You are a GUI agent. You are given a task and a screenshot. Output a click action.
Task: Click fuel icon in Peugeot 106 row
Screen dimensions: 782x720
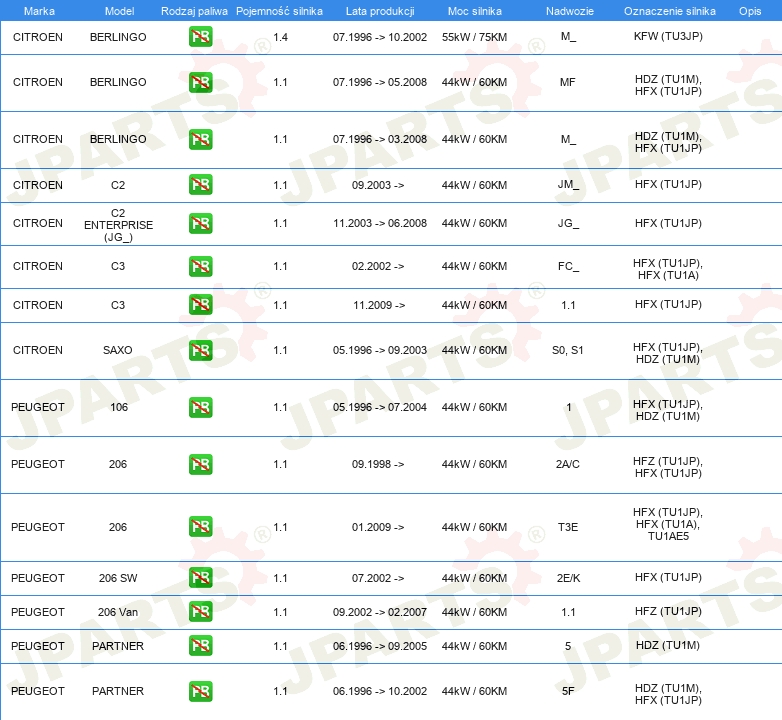[200, 407]
